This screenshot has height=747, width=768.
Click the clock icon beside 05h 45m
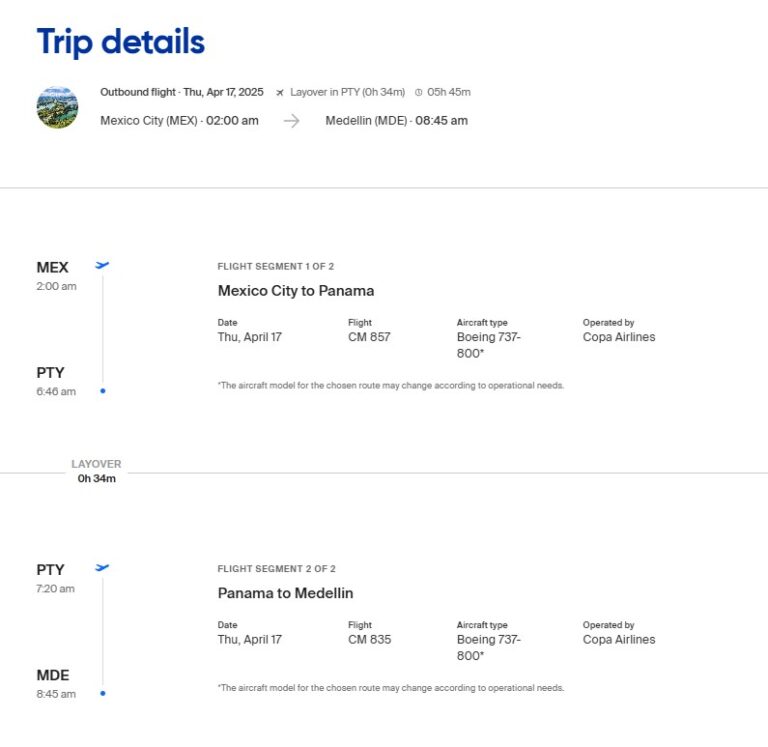418,92
